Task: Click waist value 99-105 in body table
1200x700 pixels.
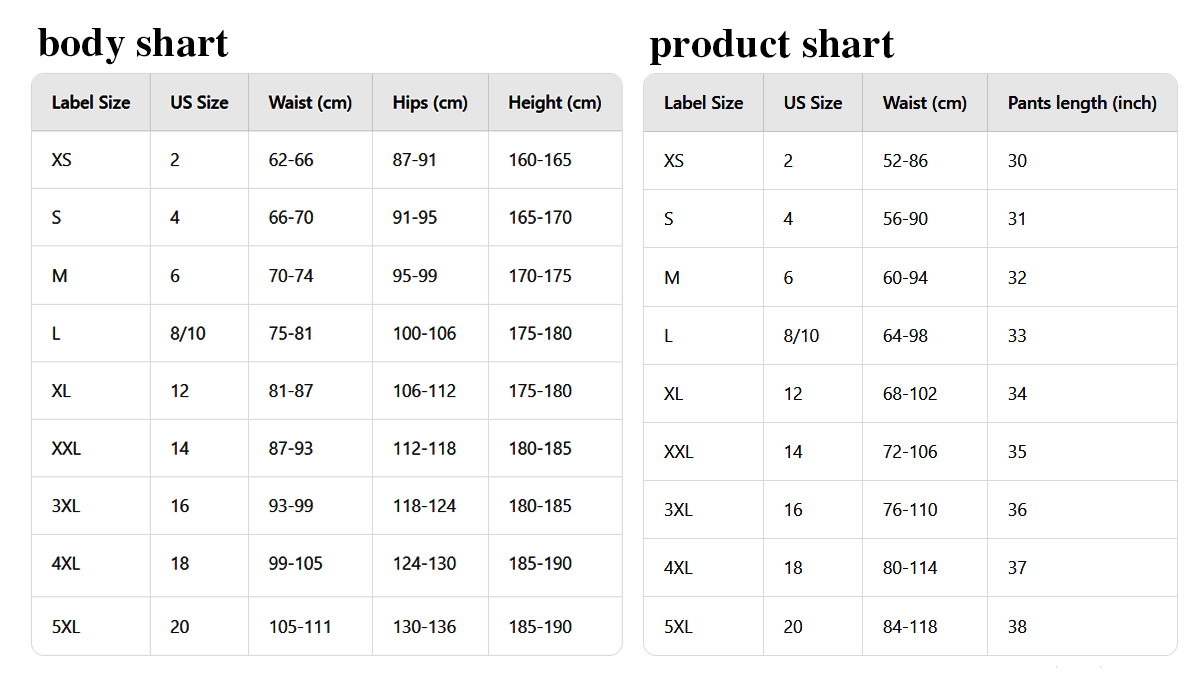Action: click(x=296, y=563)
